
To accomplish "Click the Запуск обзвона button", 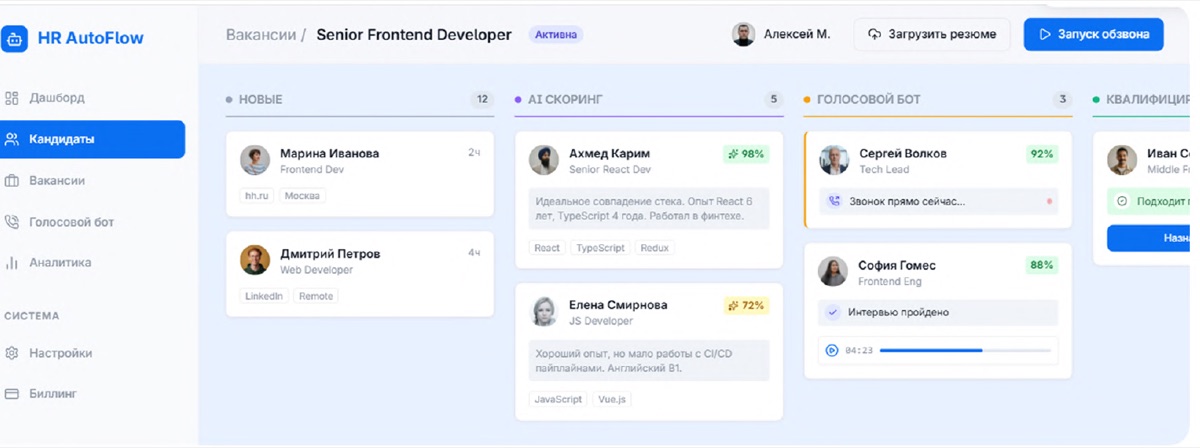I will coord(1094,34).
